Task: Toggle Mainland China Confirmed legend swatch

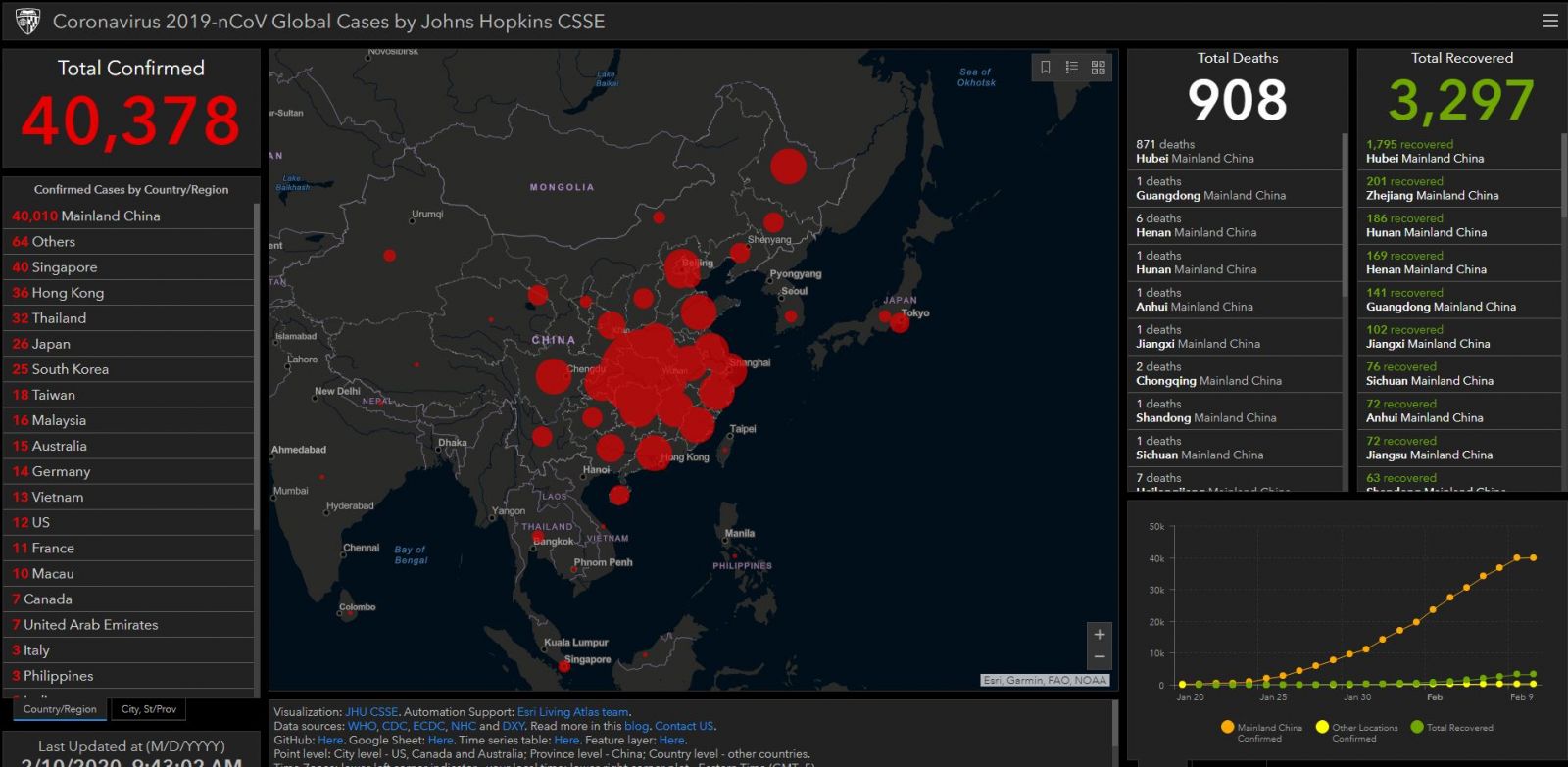Action: click(1227, 727)
